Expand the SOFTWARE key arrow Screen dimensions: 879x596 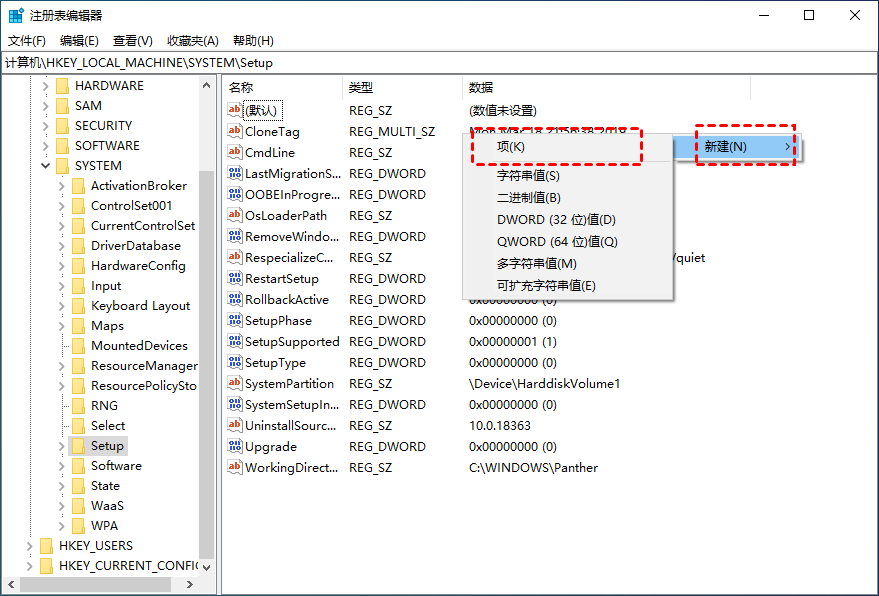point(45,146)
